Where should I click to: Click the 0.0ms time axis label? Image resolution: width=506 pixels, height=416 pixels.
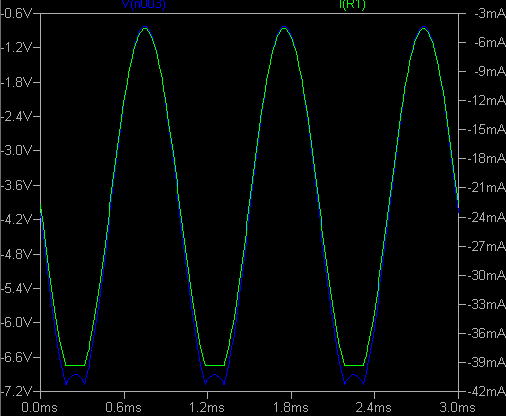pos(39,407)
